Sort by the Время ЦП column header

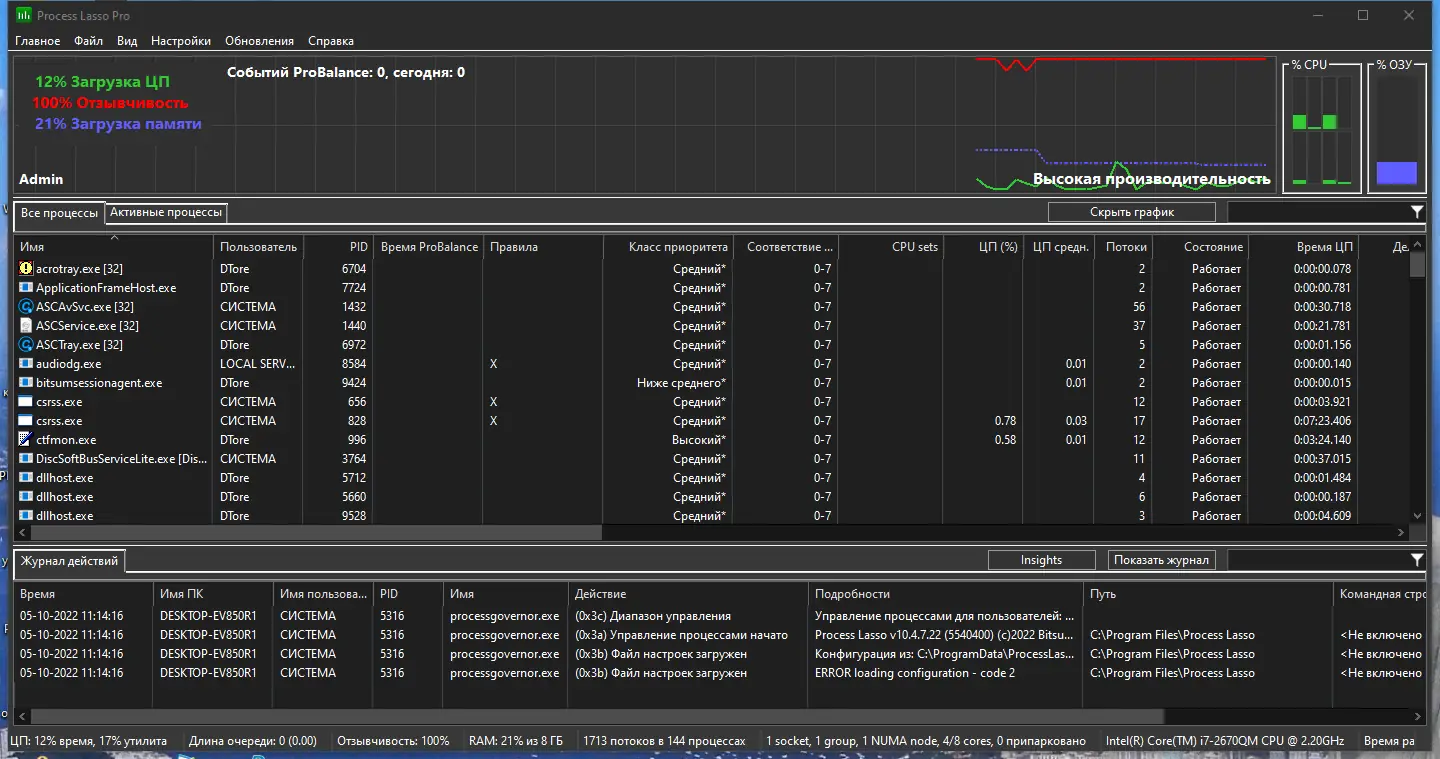click(x=1303, y=247)
